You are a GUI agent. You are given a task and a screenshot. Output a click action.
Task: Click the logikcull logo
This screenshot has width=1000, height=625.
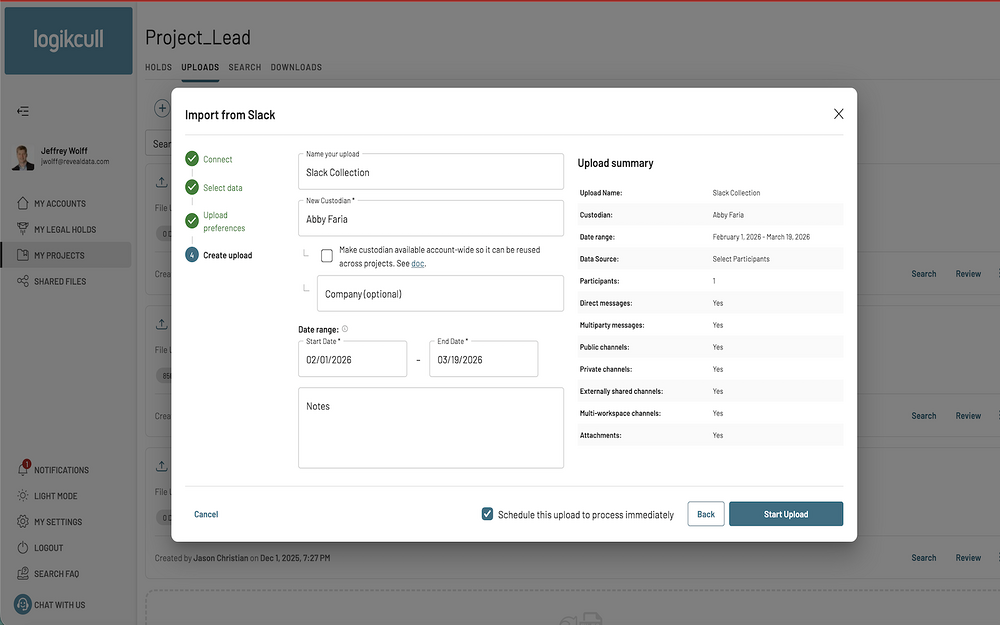click(x=68, y=40)
